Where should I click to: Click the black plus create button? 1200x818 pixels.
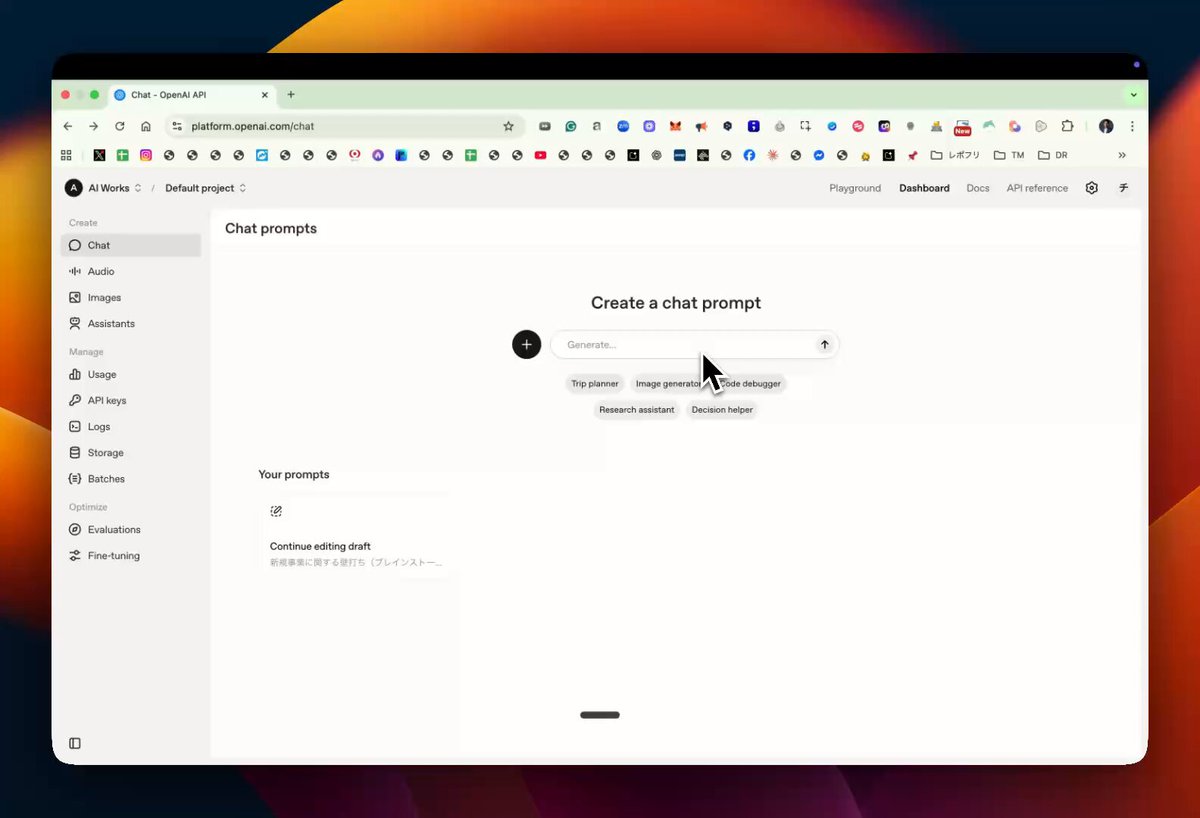pos(527,344)
